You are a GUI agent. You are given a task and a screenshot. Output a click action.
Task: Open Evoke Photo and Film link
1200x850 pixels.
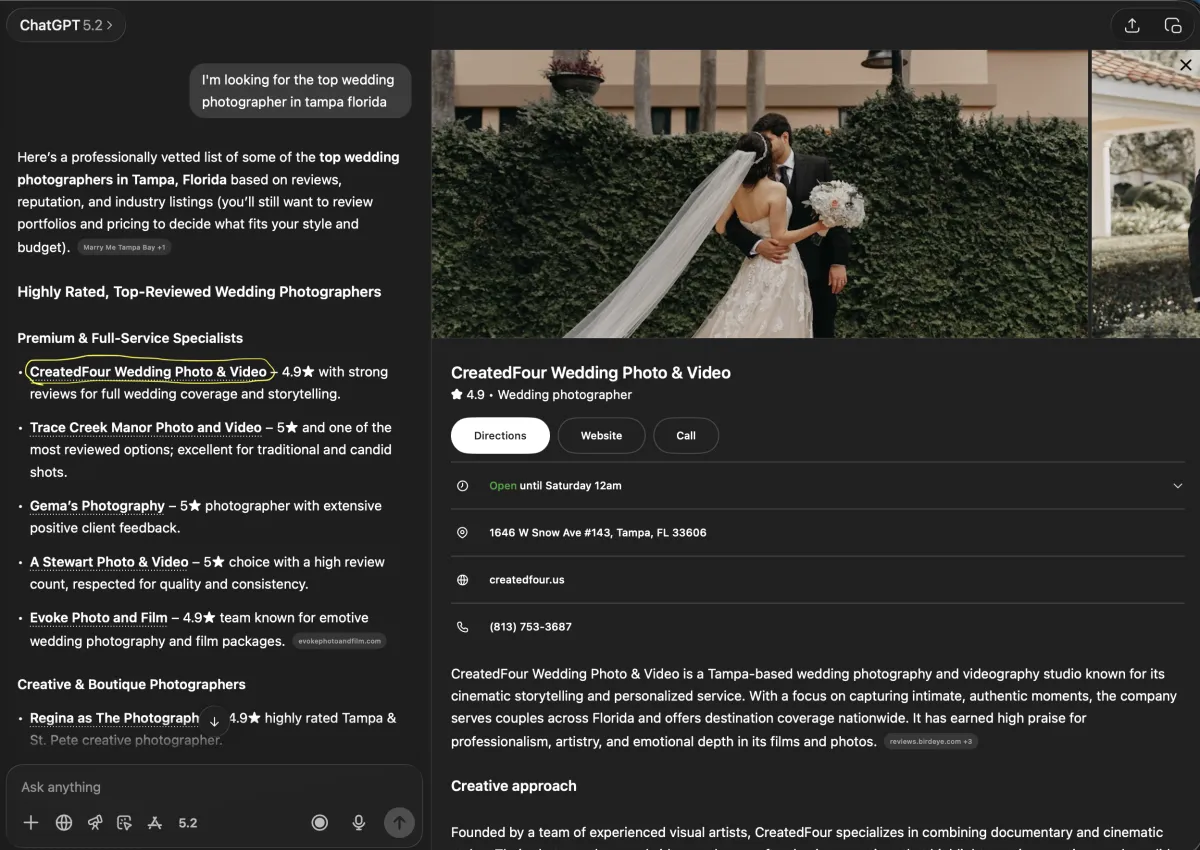point(99,618)
